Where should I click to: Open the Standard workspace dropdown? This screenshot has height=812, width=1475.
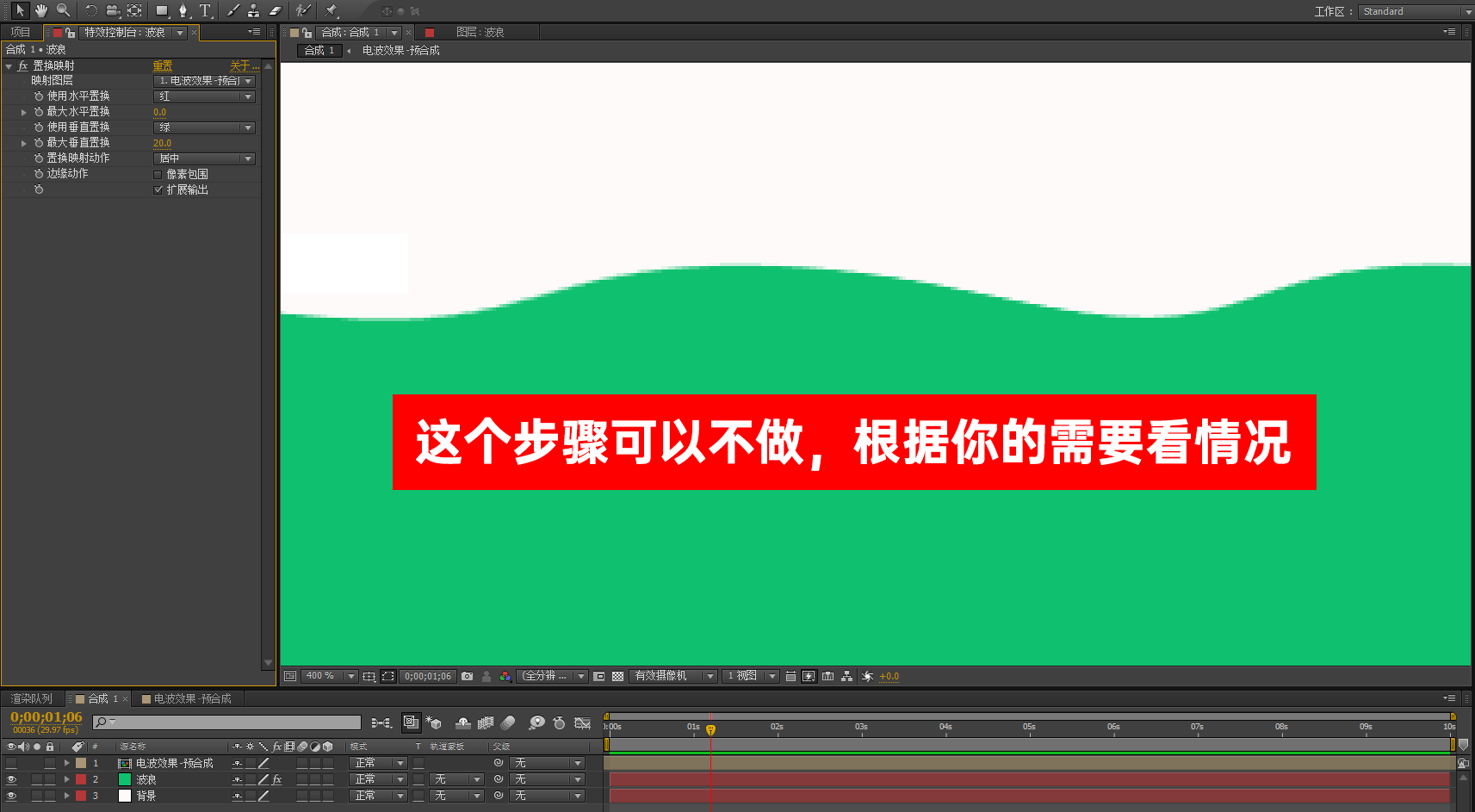1416,11
